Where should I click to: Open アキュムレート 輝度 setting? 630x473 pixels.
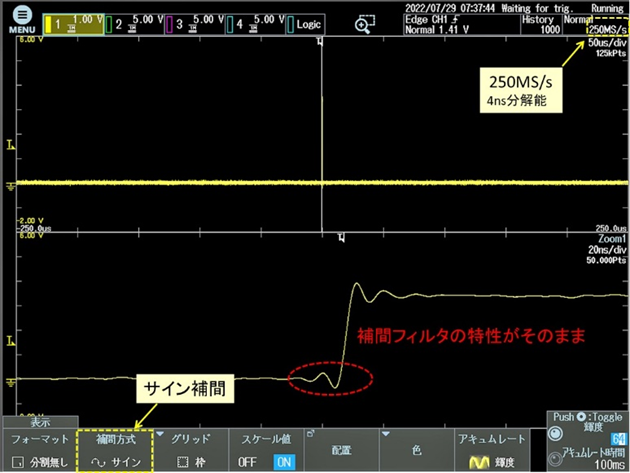click(492, 450)
